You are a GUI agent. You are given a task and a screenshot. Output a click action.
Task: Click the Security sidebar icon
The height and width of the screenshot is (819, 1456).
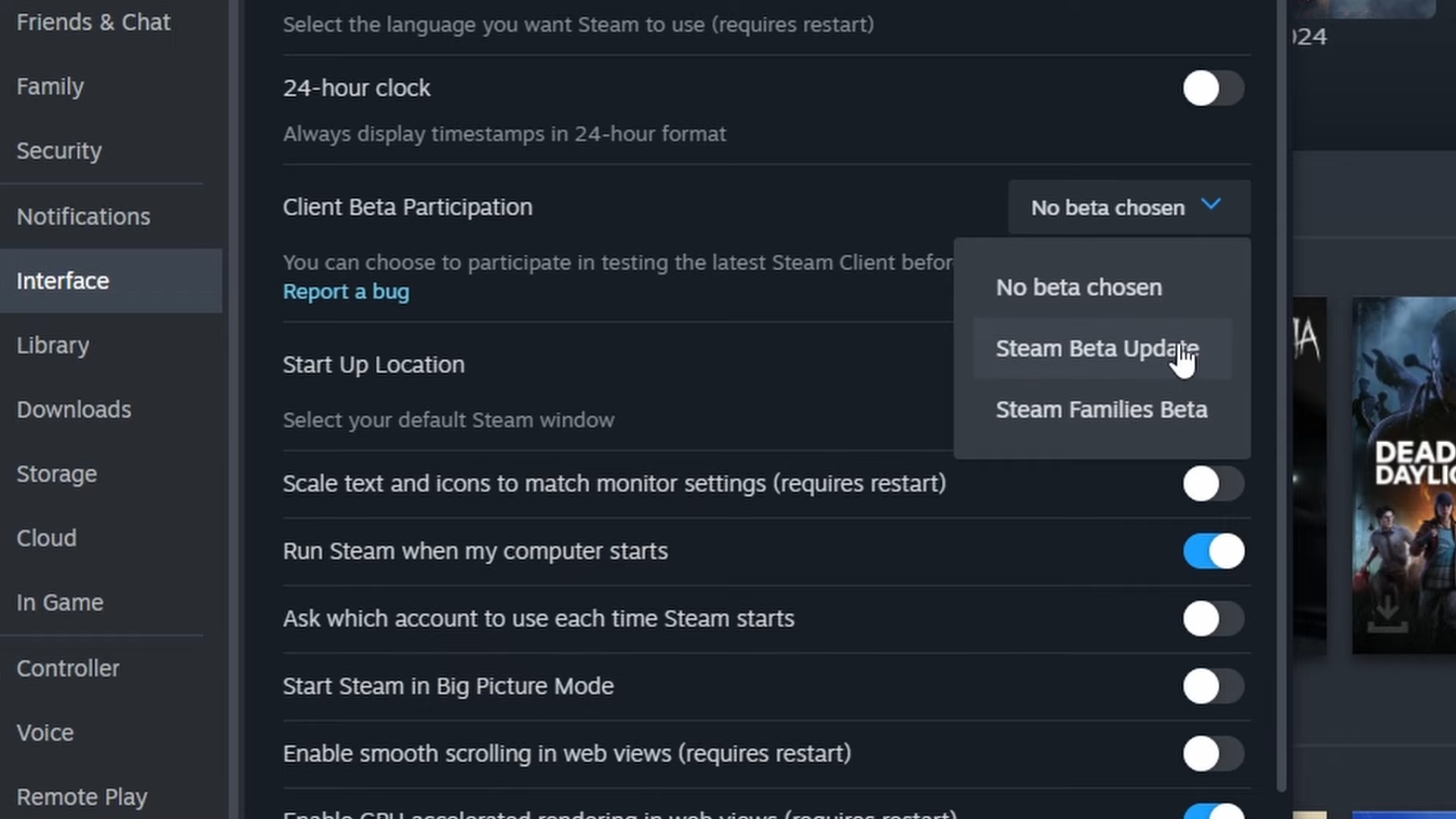click(58, 151)
